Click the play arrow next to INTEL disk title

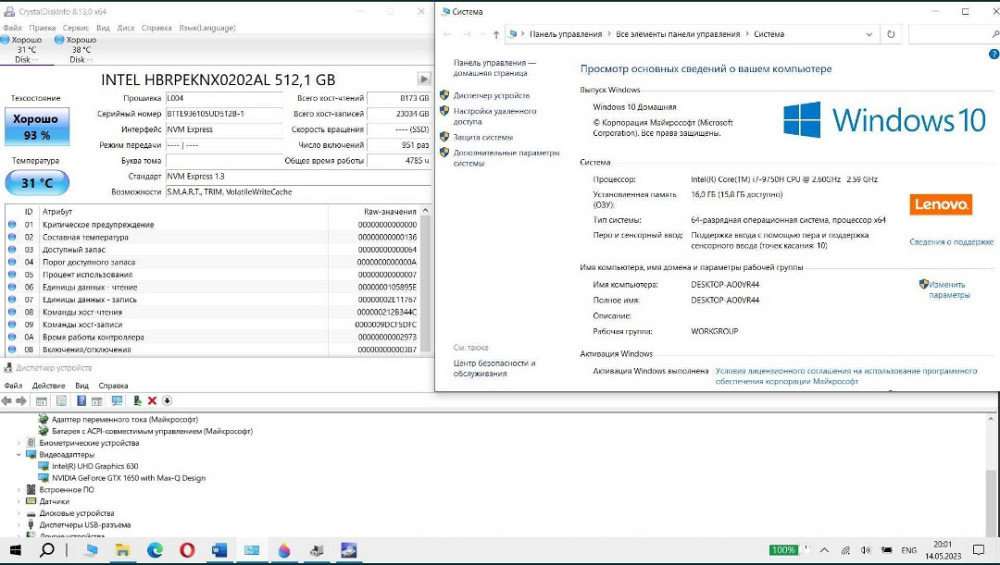pos(423,79)
